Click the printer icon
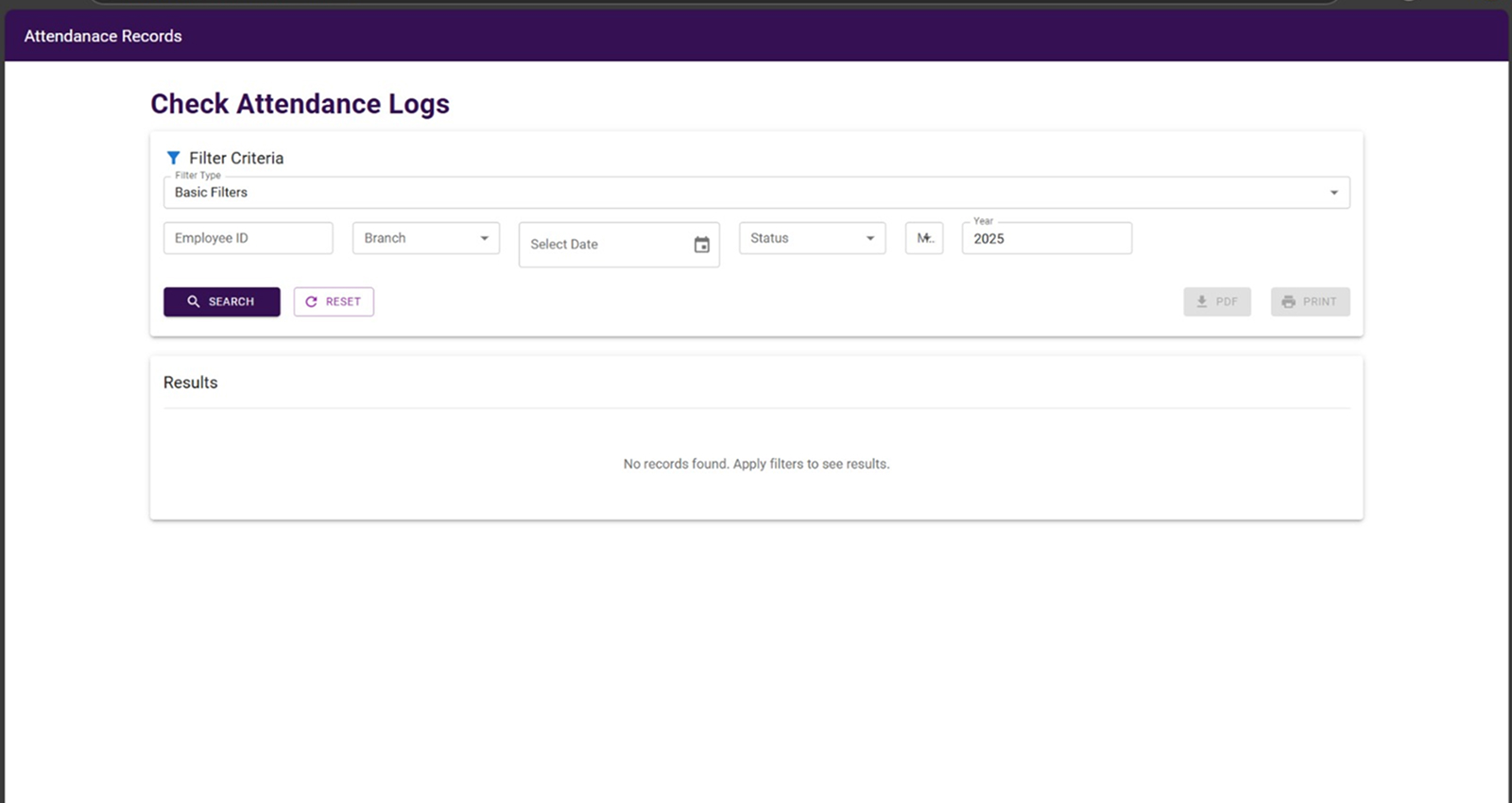This screenshot has height=803, width=1512. coord(1288,301)
